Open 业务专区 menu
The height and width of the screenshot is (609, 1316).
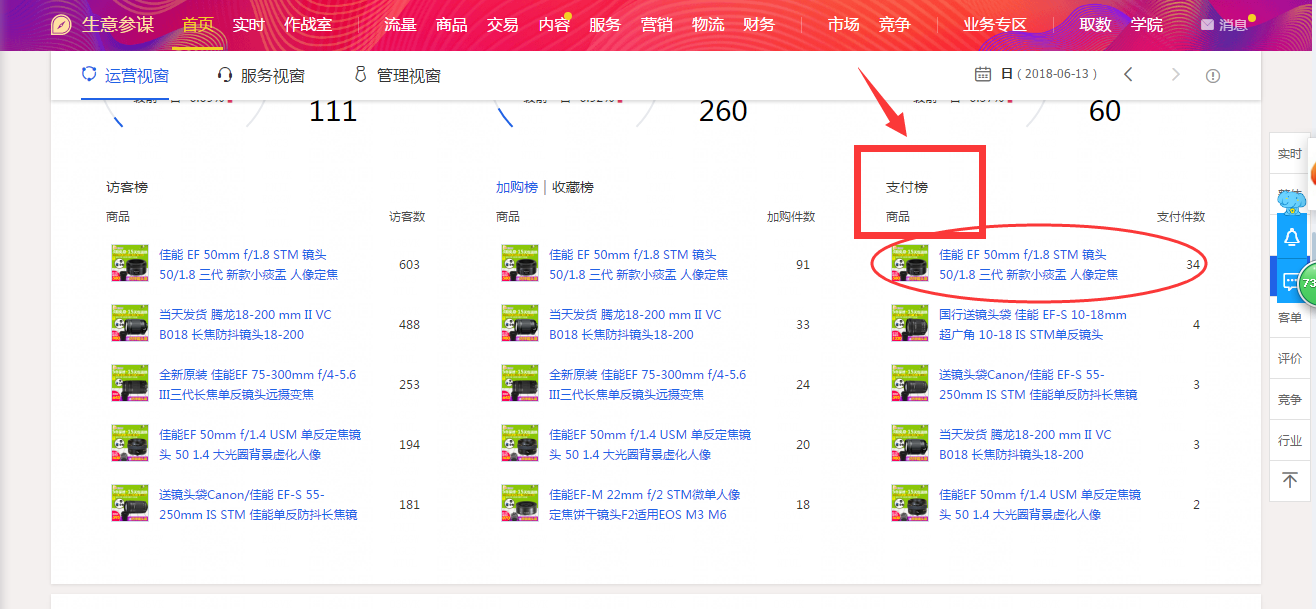[995, 25]
